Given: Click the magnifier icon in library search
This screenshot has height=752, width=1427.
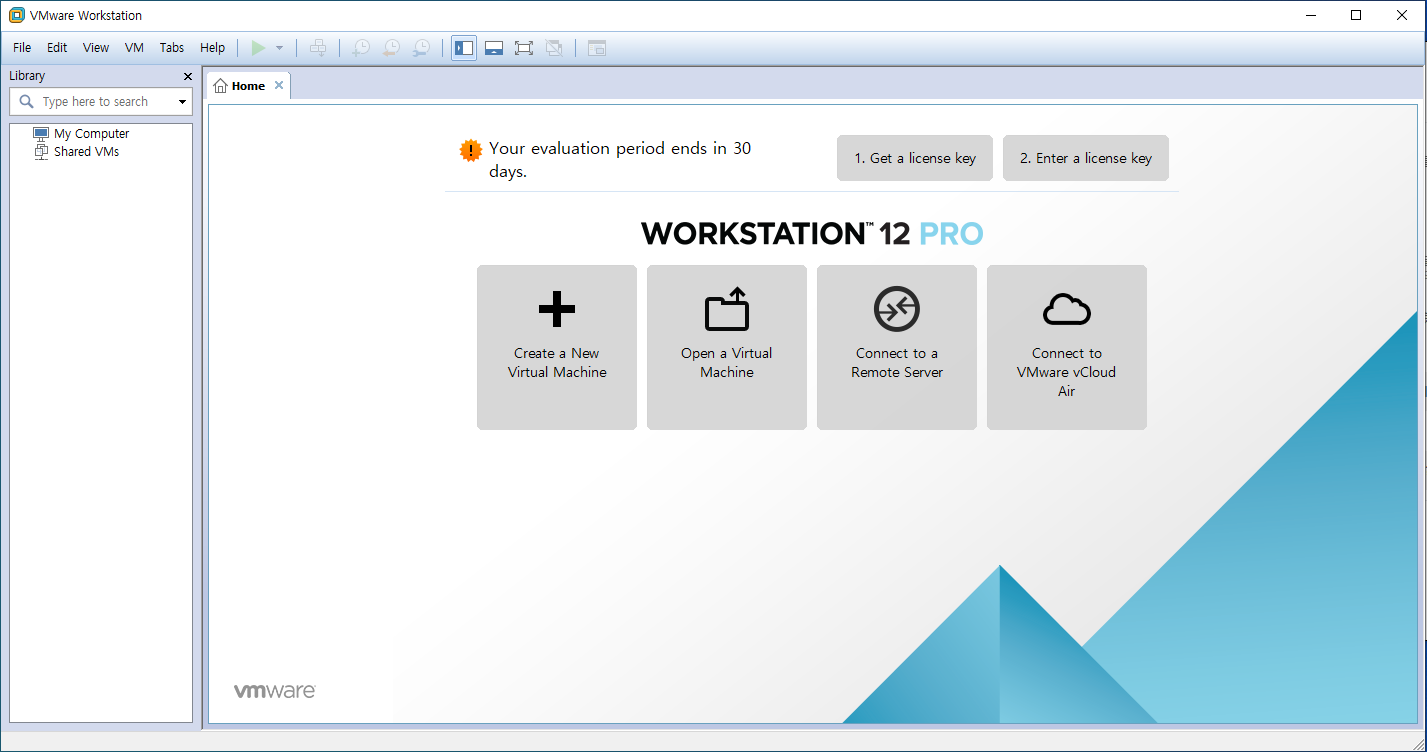Looking at the screenshot, I should (x=26, y=101).
